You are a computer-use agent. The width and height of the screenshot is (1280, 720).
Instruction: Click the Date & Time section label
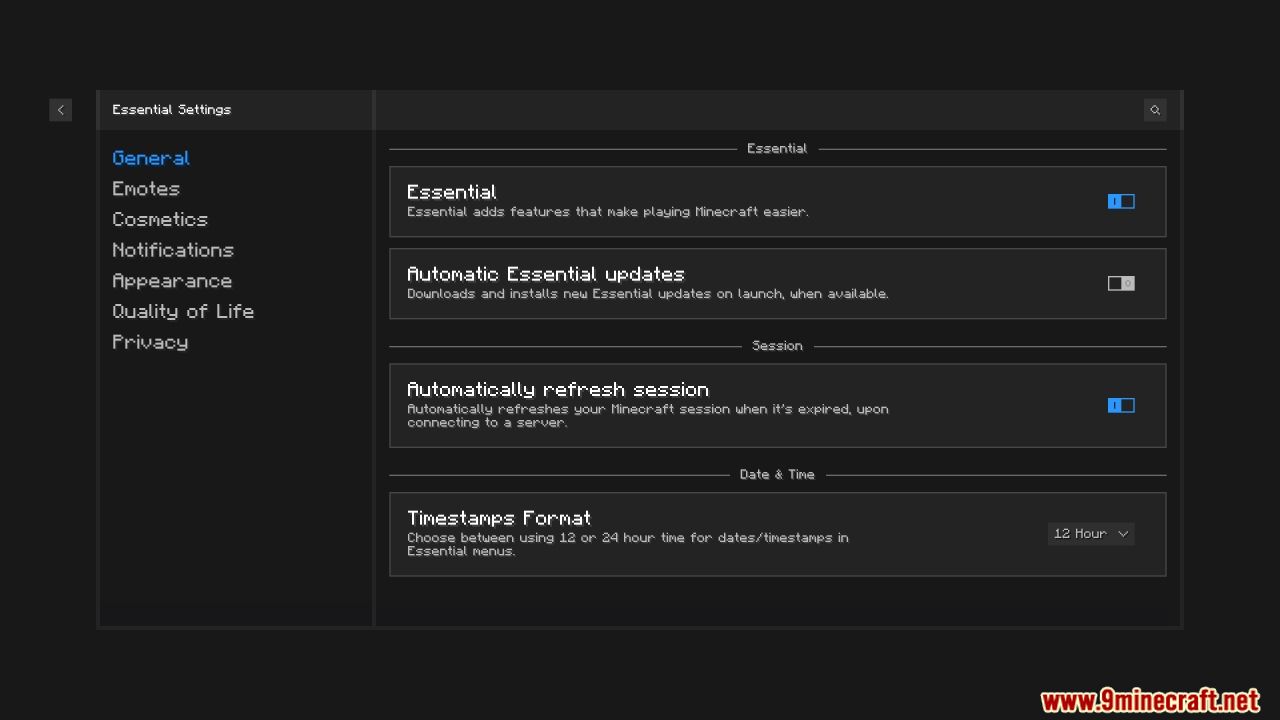point(777,475)
